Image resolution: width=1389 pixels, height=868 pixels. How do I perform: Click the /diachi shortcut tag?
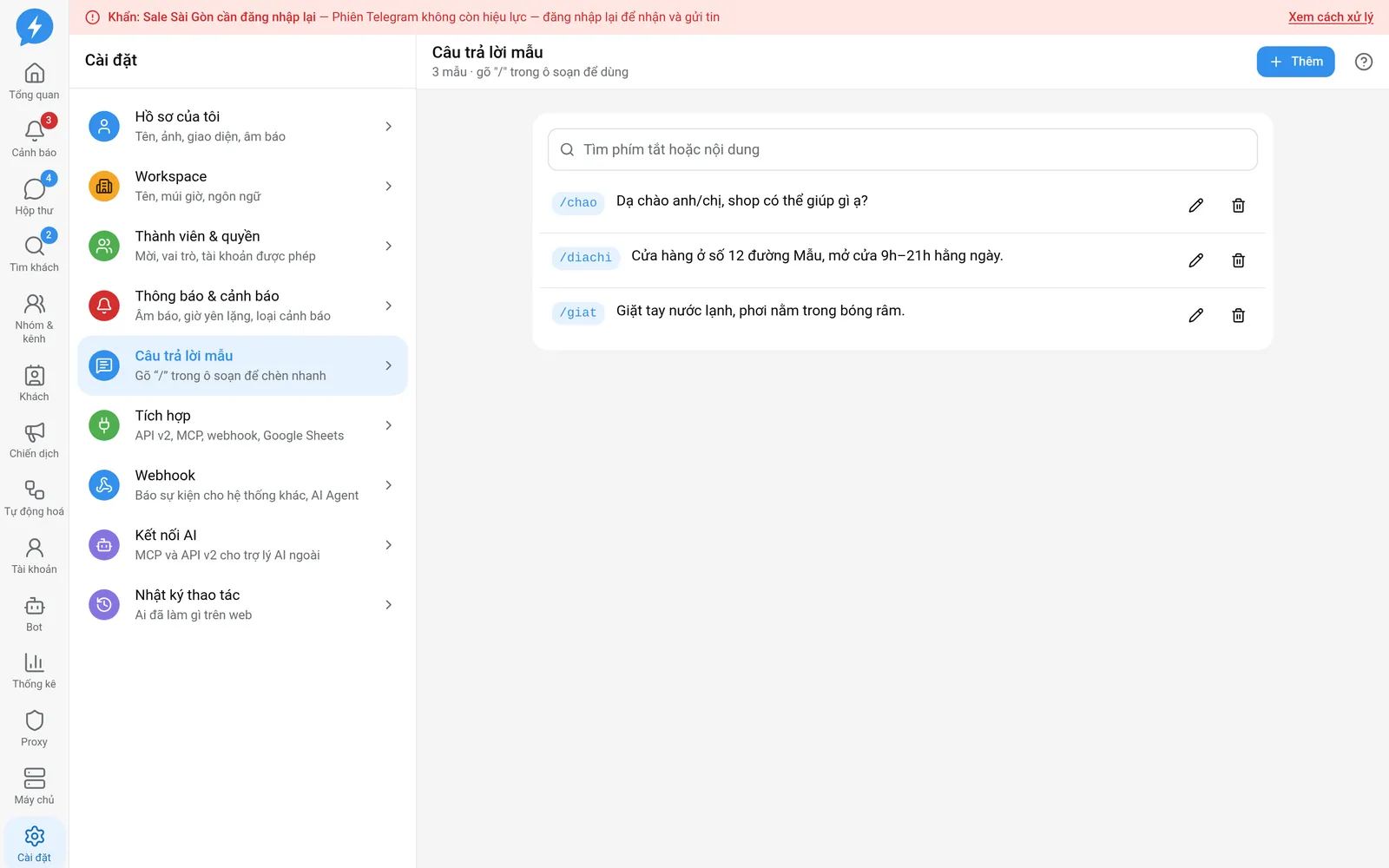[586, 258]
